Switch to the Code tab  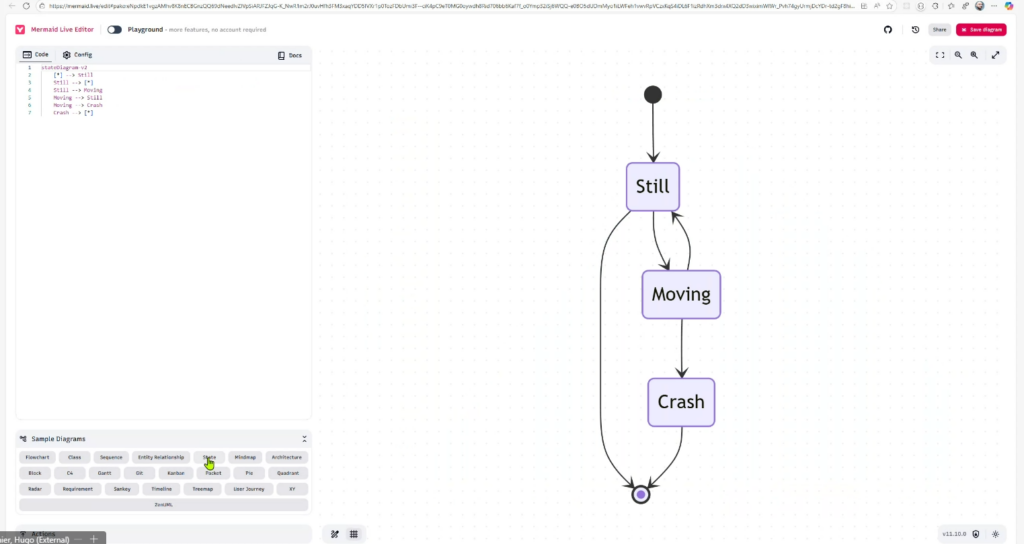coord(36,55)
